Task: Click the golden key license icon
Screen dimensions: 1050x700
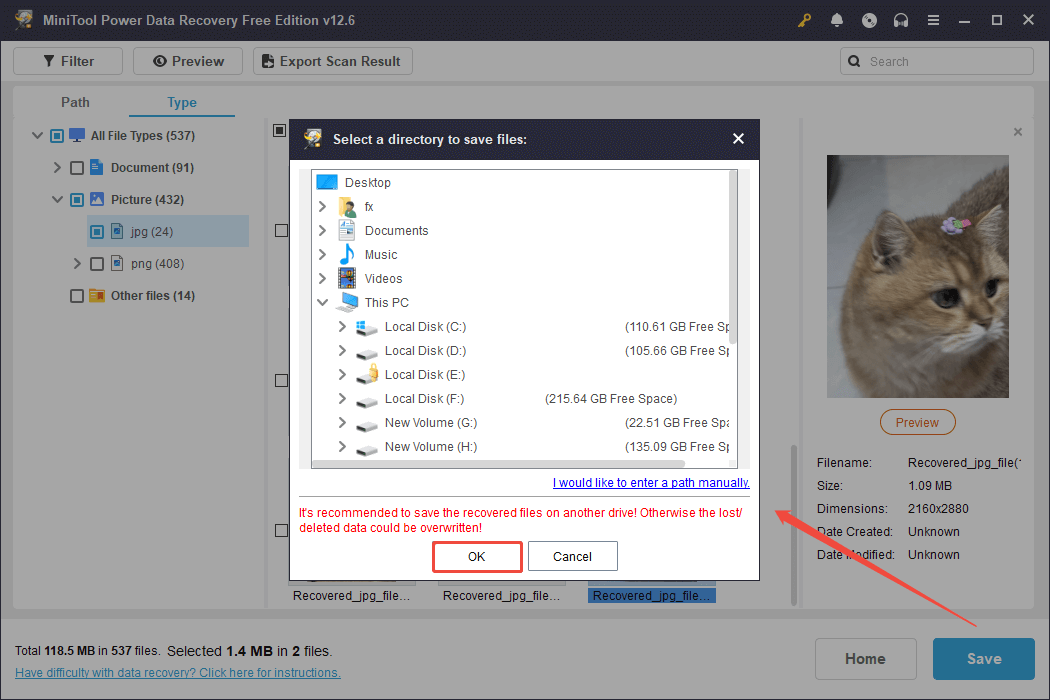Action: pos(804,19)
